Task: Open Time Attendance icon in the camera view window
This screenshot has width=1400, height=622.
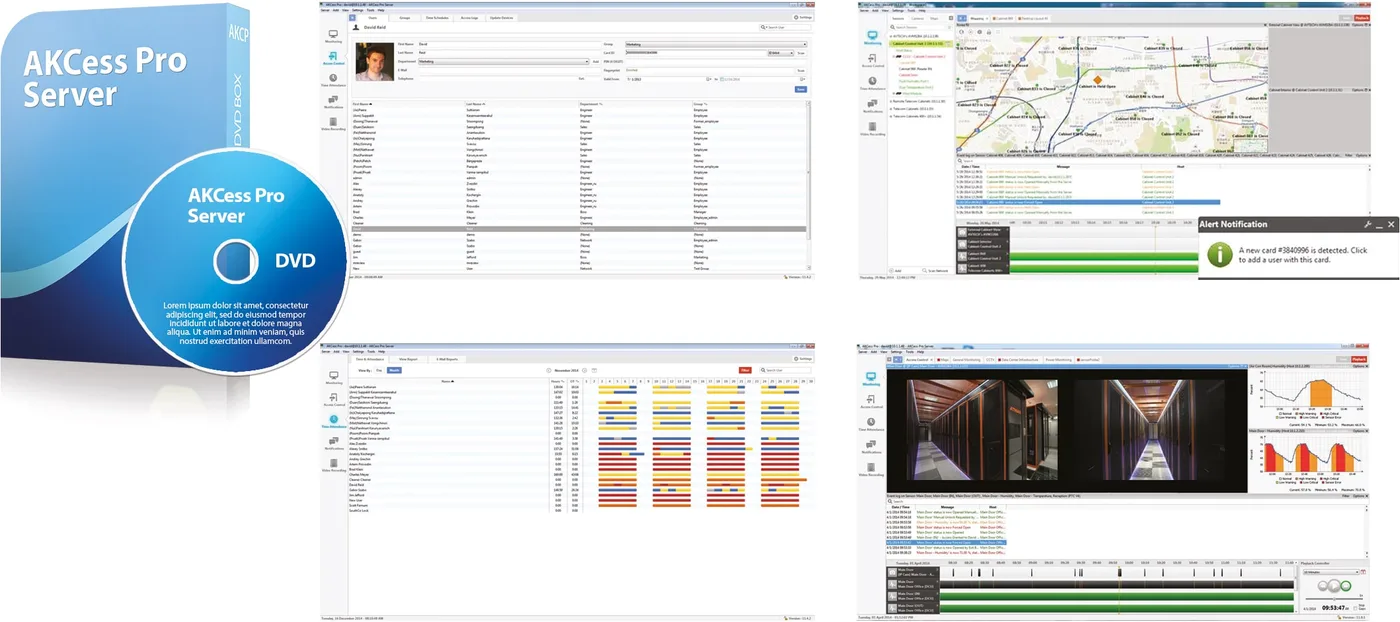Action: (x=871, y=422)
